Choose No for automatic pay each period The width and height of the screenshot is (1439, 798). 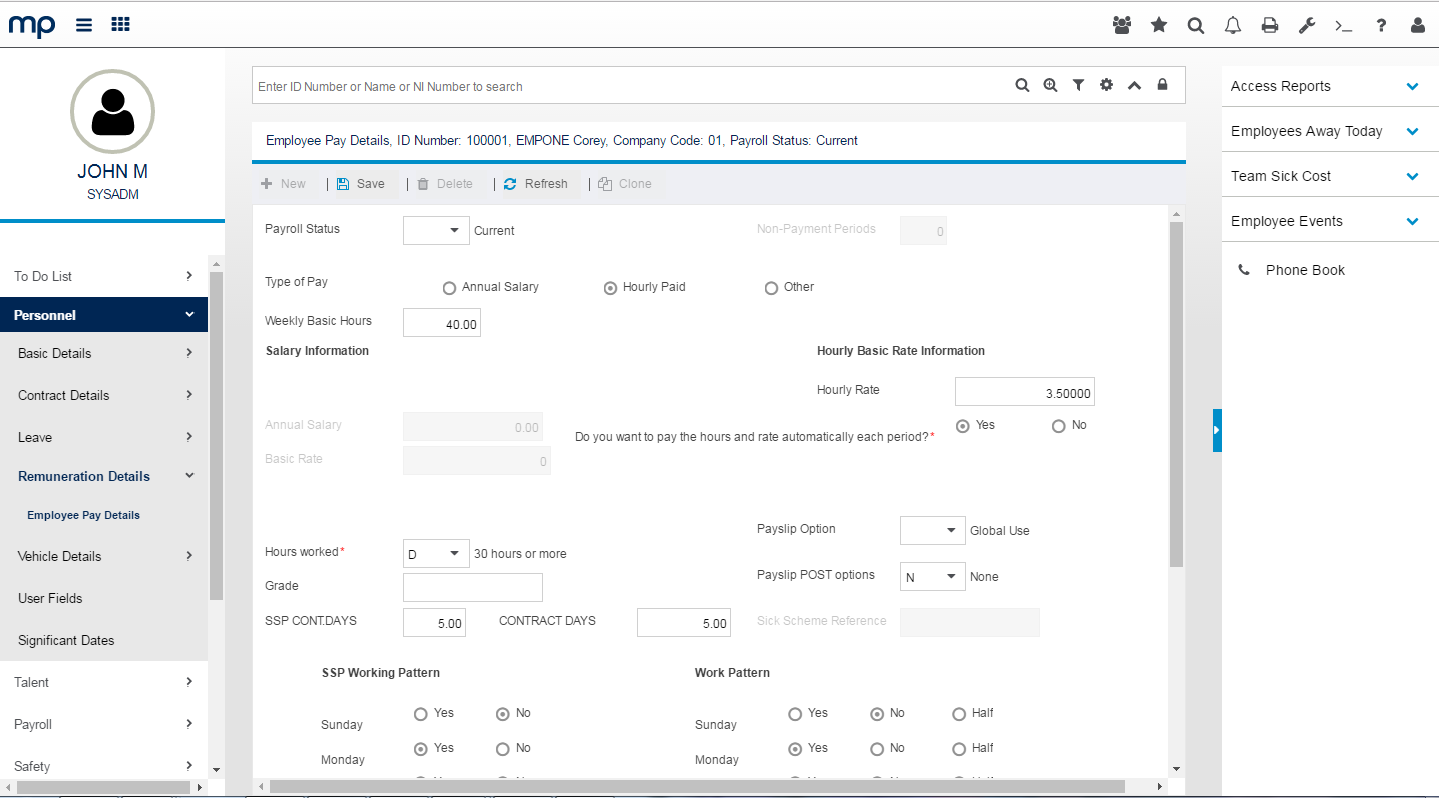click(x=1059, y=426)
